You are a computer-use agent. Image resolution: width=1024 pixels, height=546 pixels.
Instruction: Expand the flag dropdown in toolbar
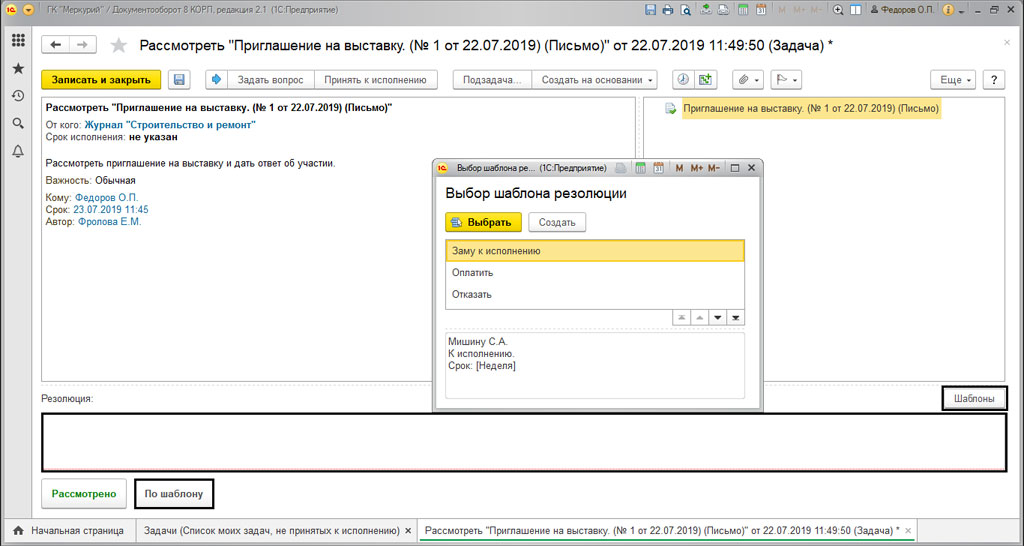pyautogui.click(x=785, y=80)
